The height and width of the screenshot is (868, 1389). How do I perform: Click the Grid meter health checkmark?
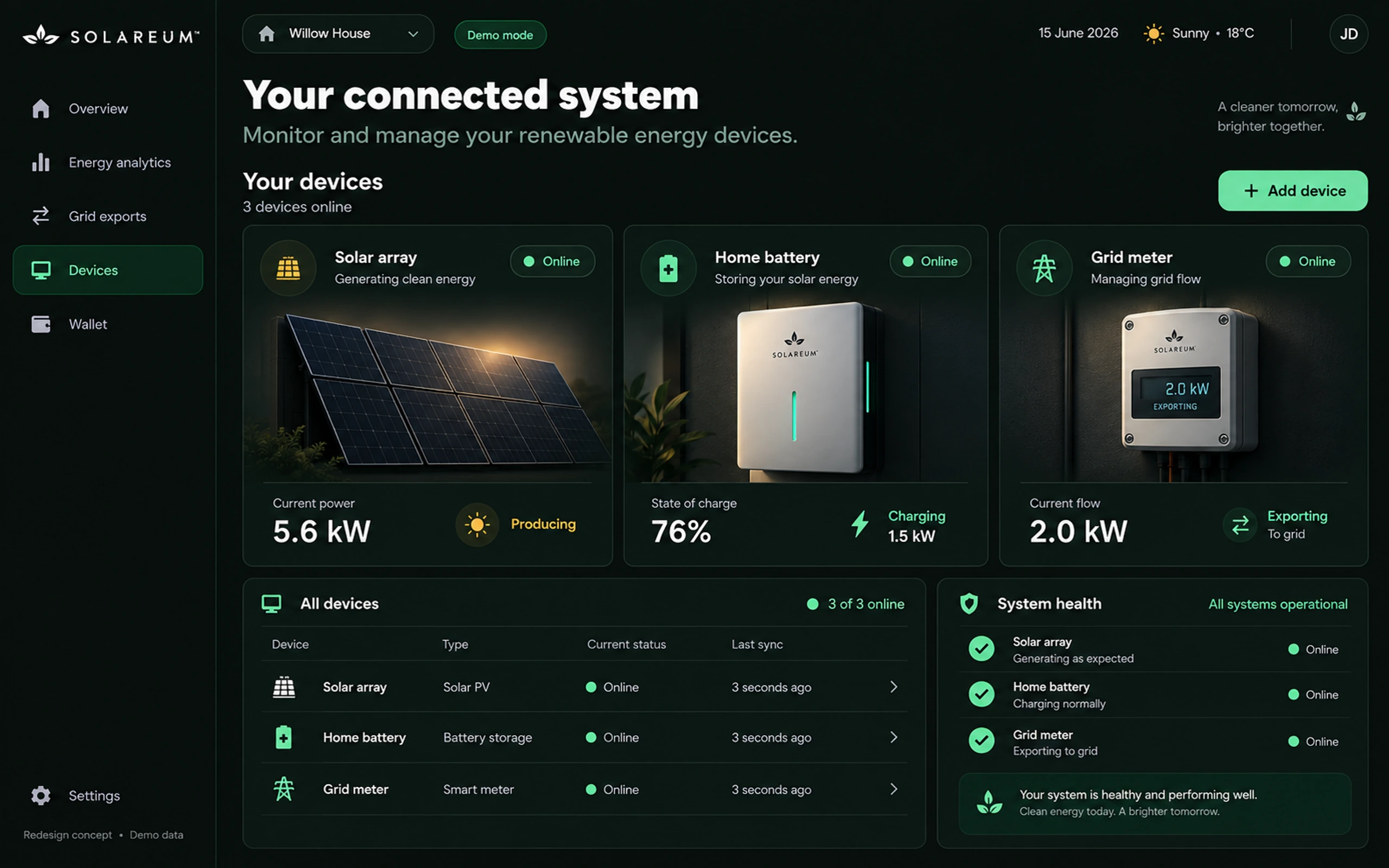click(982, 741)
